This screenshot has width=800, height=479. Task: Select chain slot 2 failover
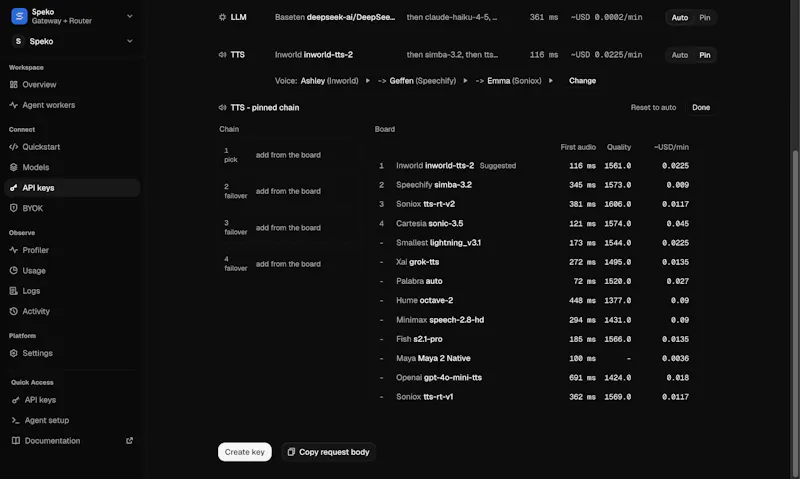coord(288,191)
